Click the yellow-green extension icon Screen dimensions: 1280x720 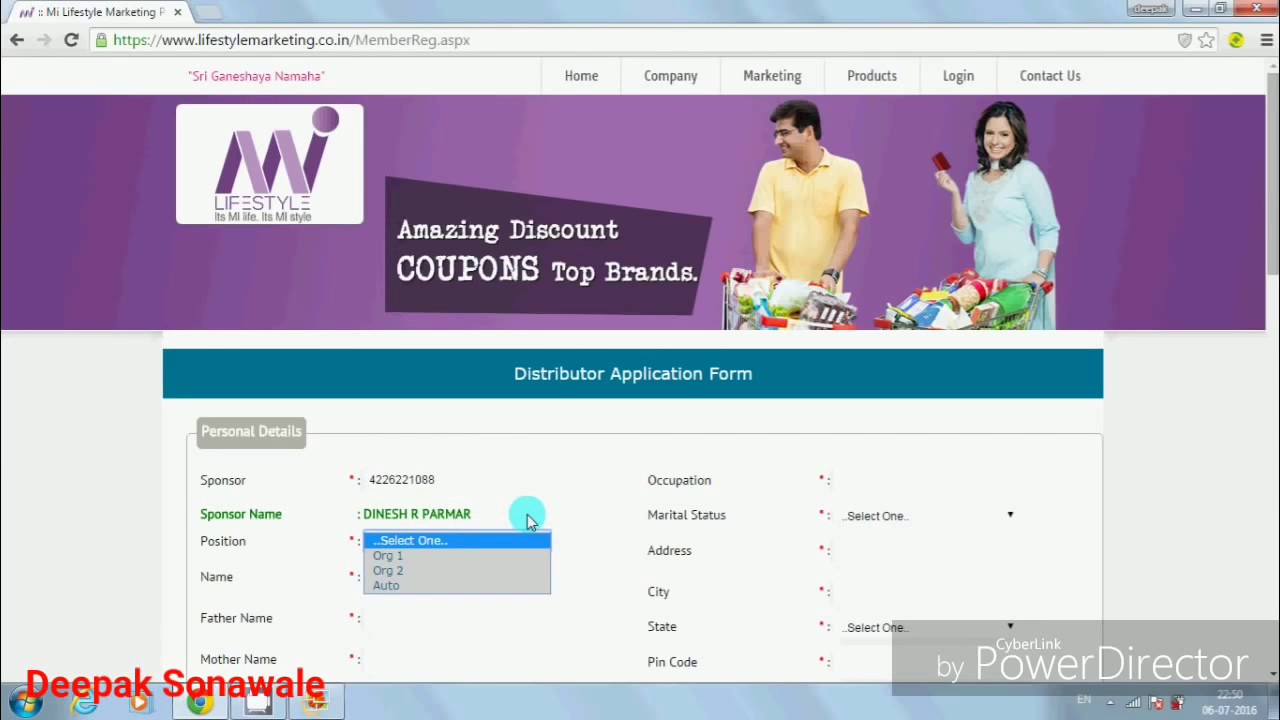coord(1236,40)
